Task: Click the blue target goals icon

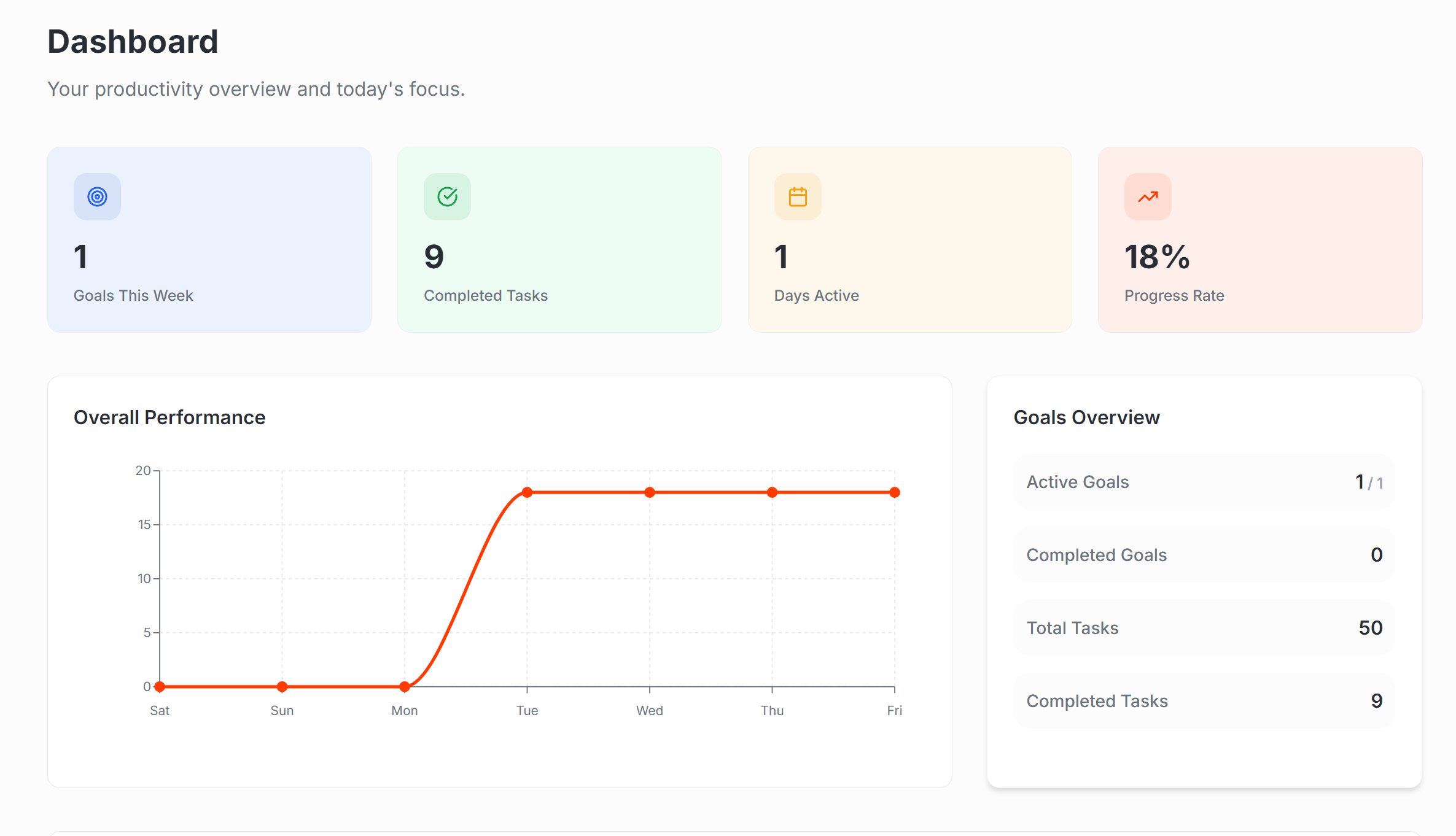Action: [x=97, y=197]
